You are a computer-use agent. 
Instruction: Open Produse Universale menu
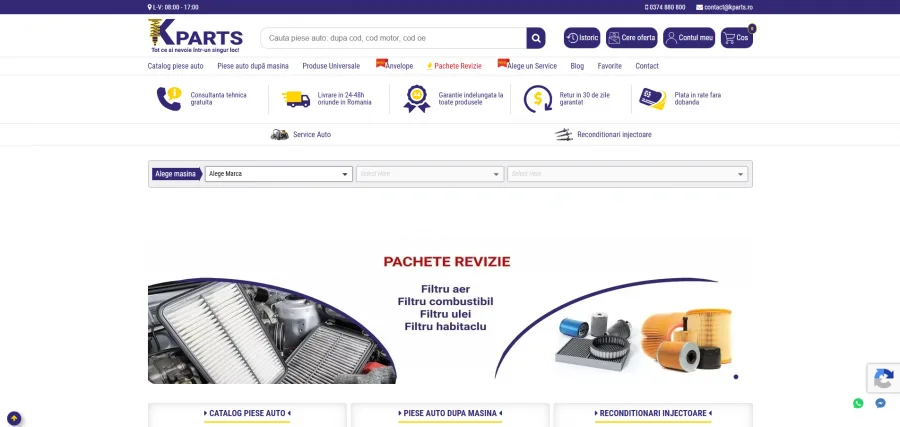(331, 66)
